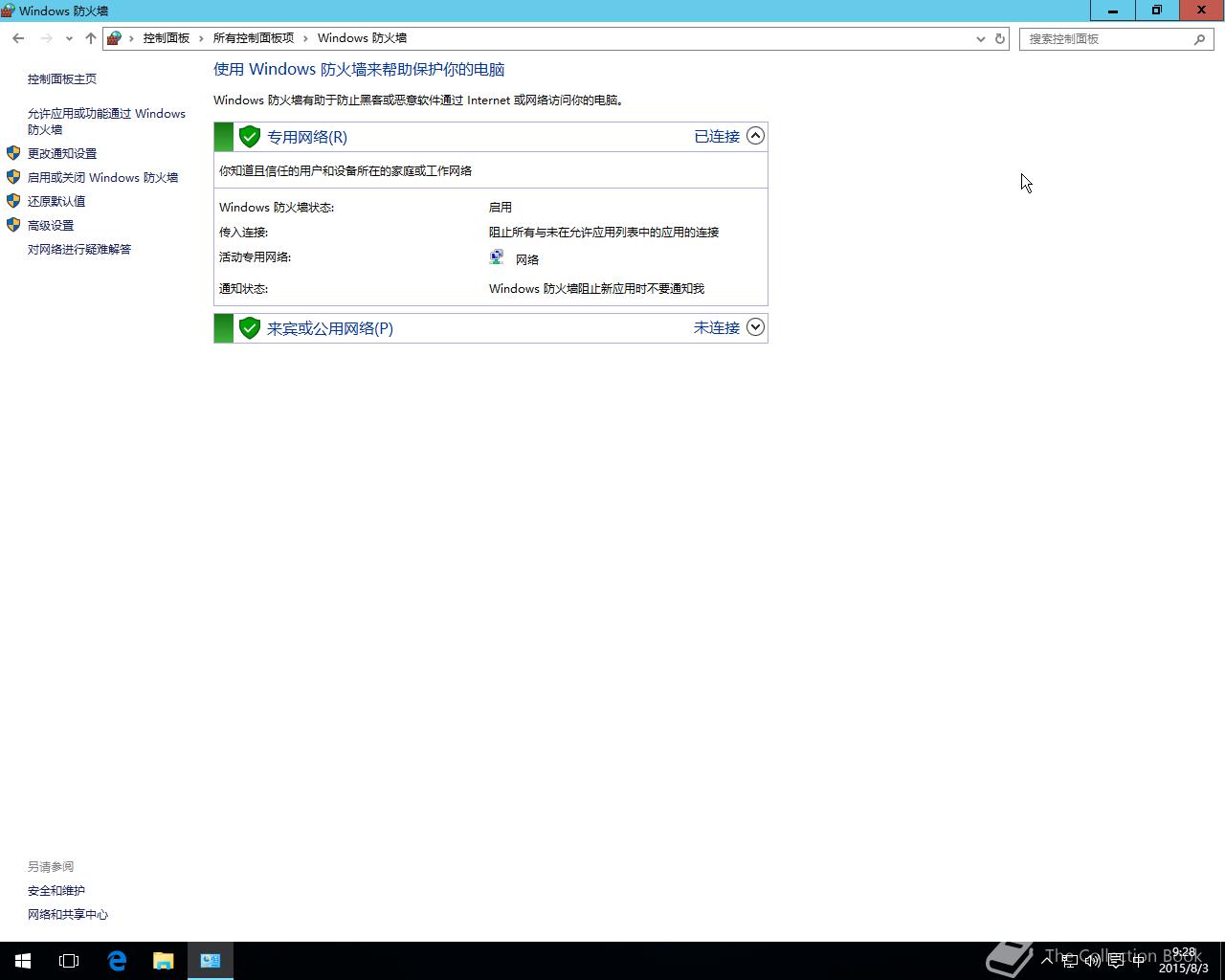1225x980 pixels.
Task: Show hidden tray icons arrow
Action: pos(1047,960)
